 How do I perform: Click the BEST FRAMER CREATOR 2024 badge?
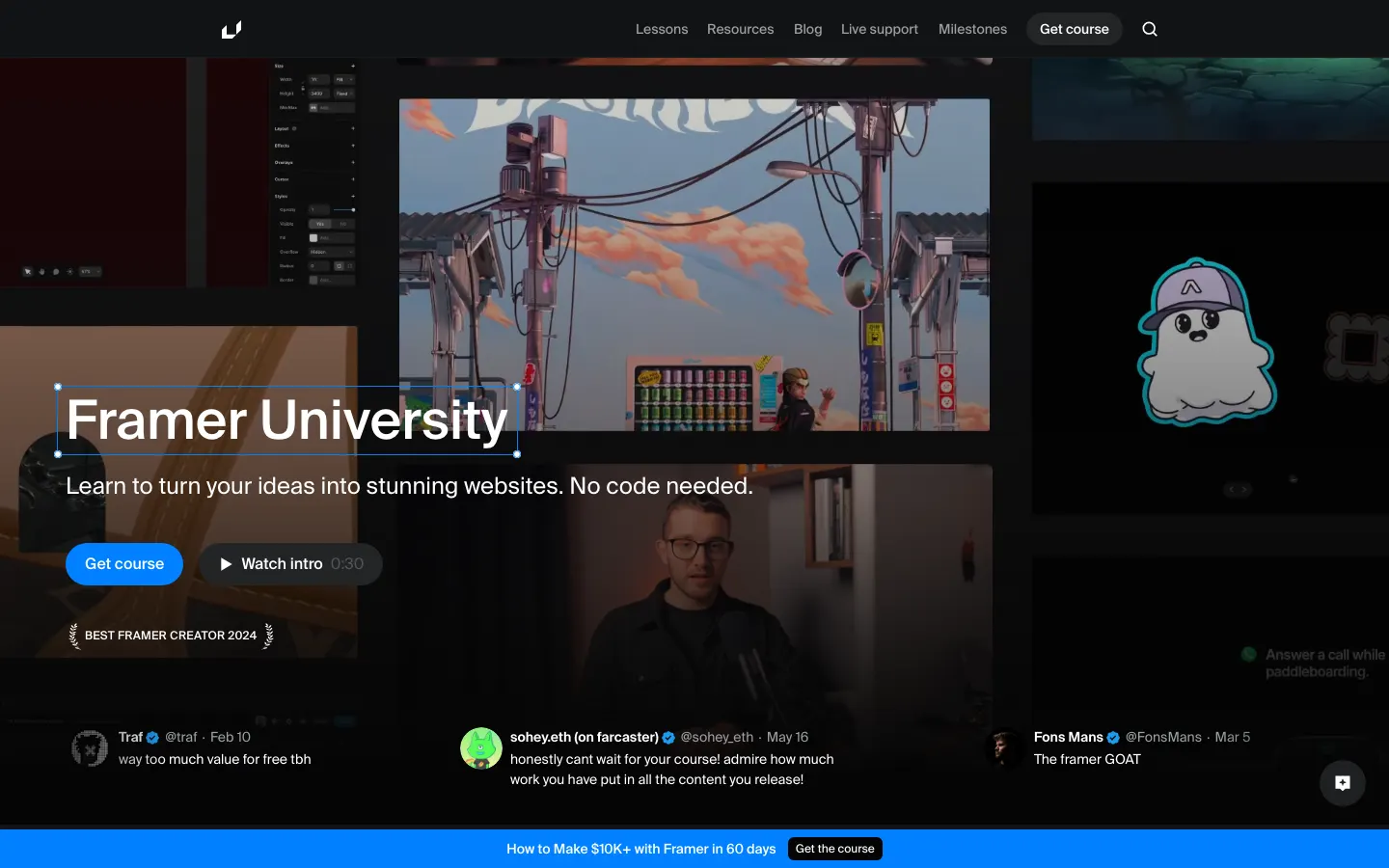171,636
